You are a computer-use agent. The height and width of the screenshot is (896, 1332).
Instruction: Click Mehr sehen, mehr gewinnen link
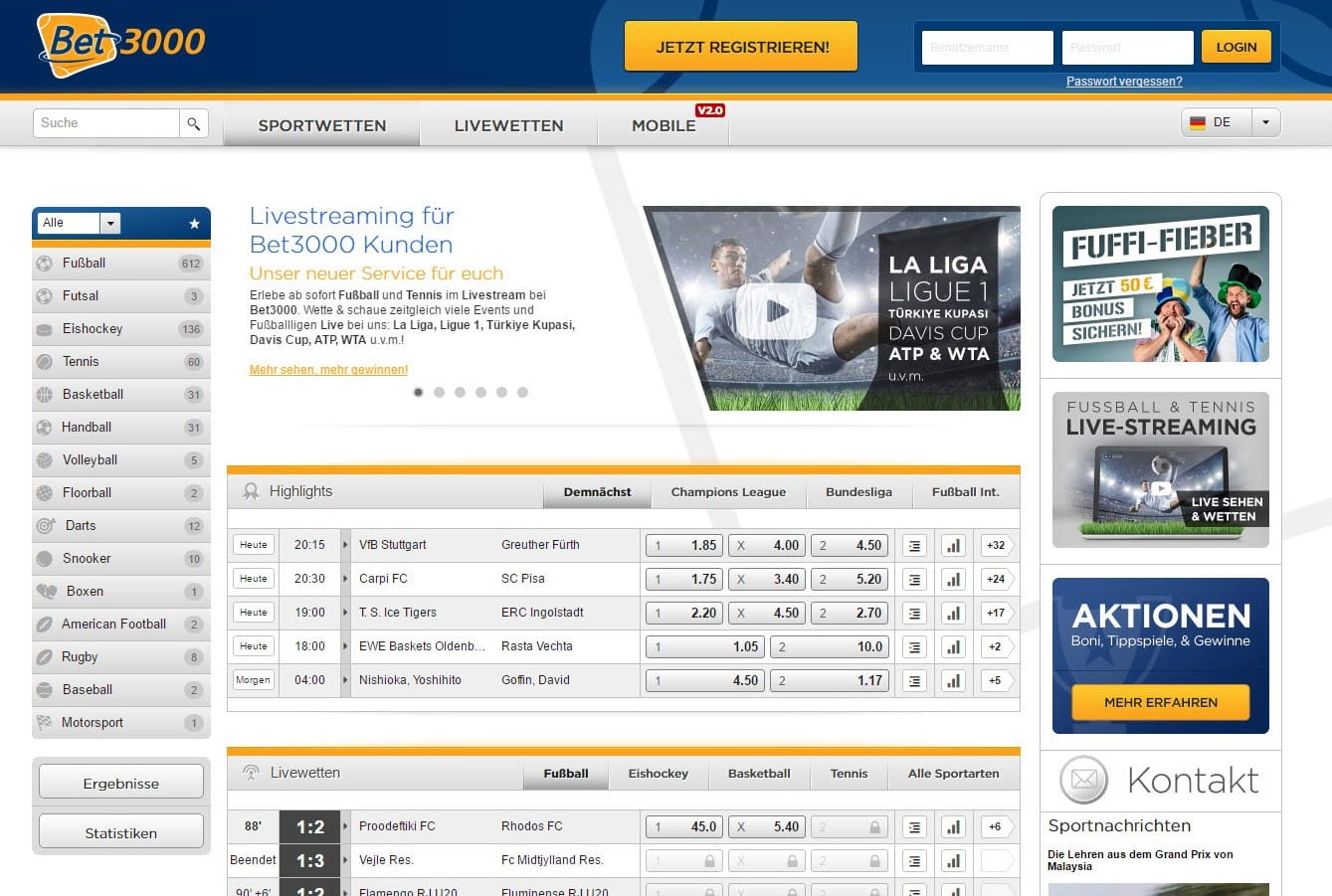click(328, 370)
